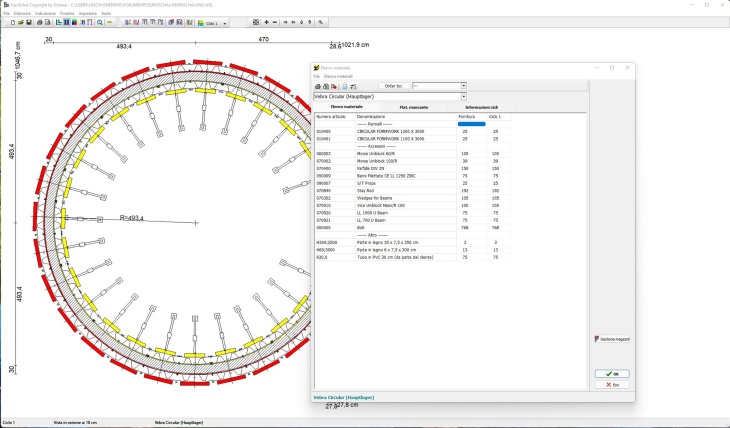Click the zoom-in plus icon in toolbar
730x428 pixels.
(x=265, y=22)
